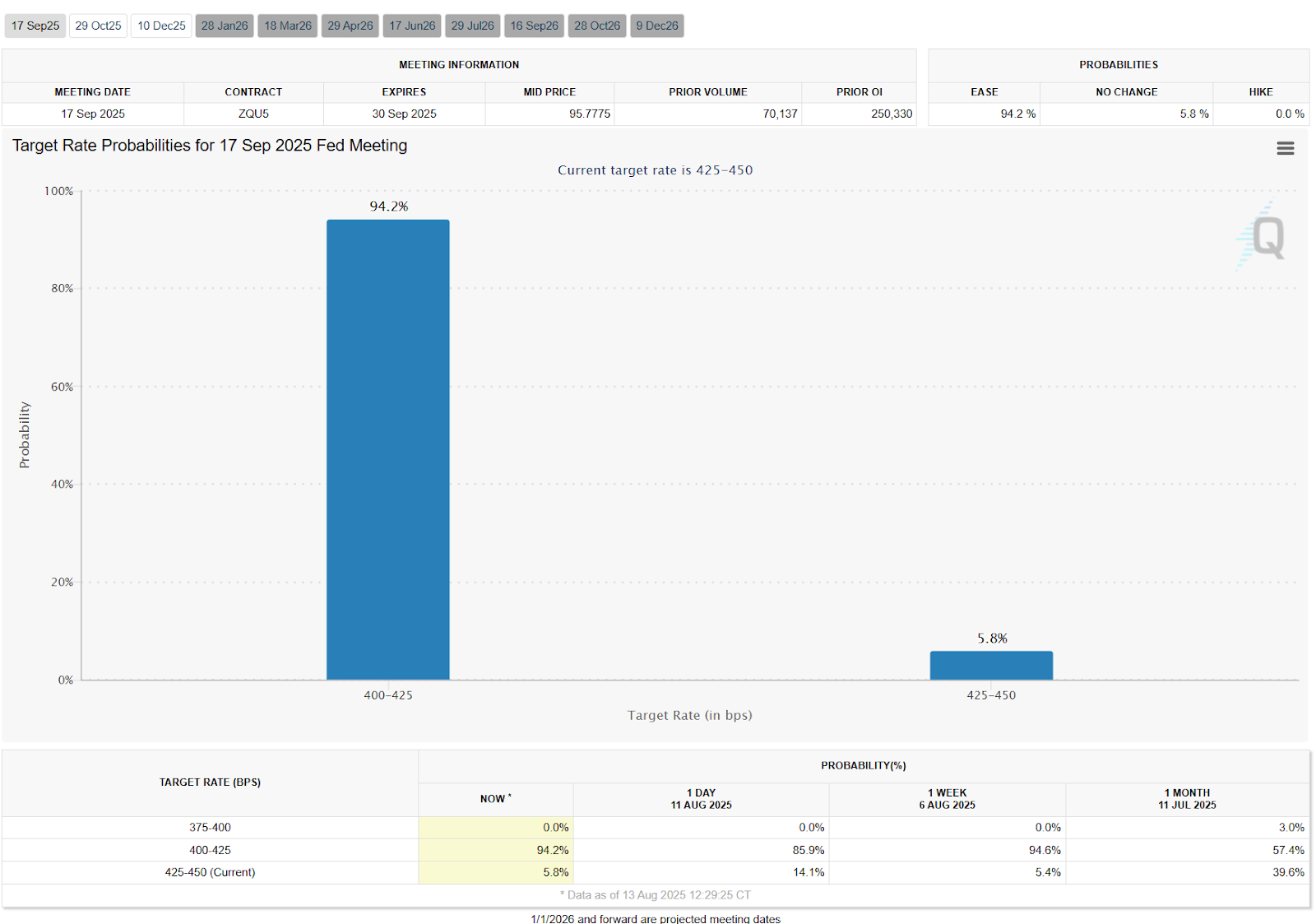Select the 17 Sep25 meeting tab

pyautogui.click(x=35, y=26)
